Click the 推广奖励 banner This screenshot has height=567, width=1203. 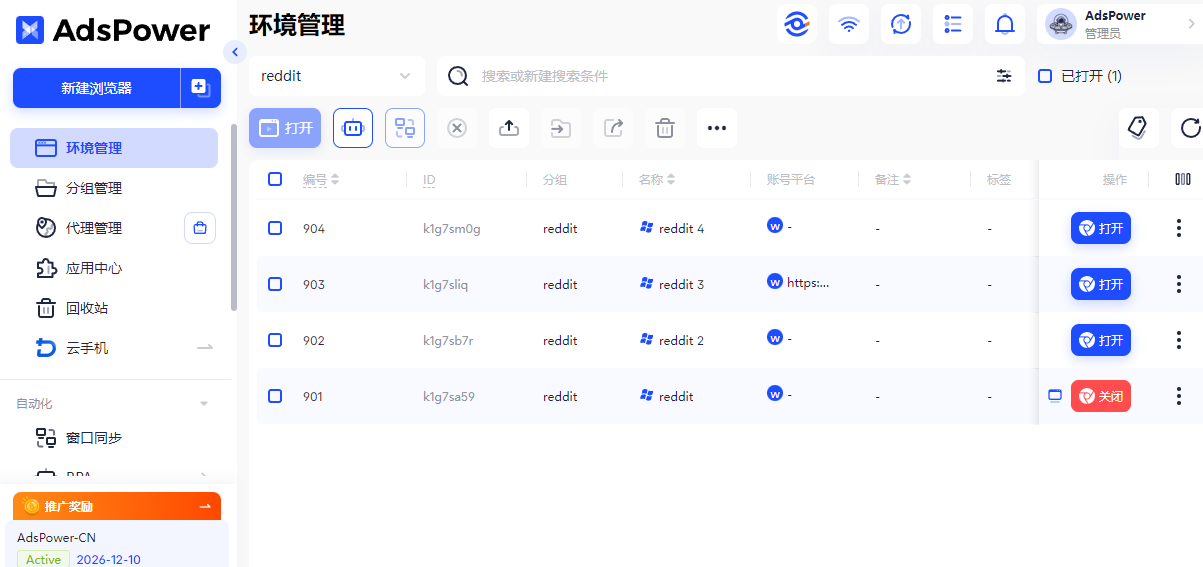[x=116, y=506]
